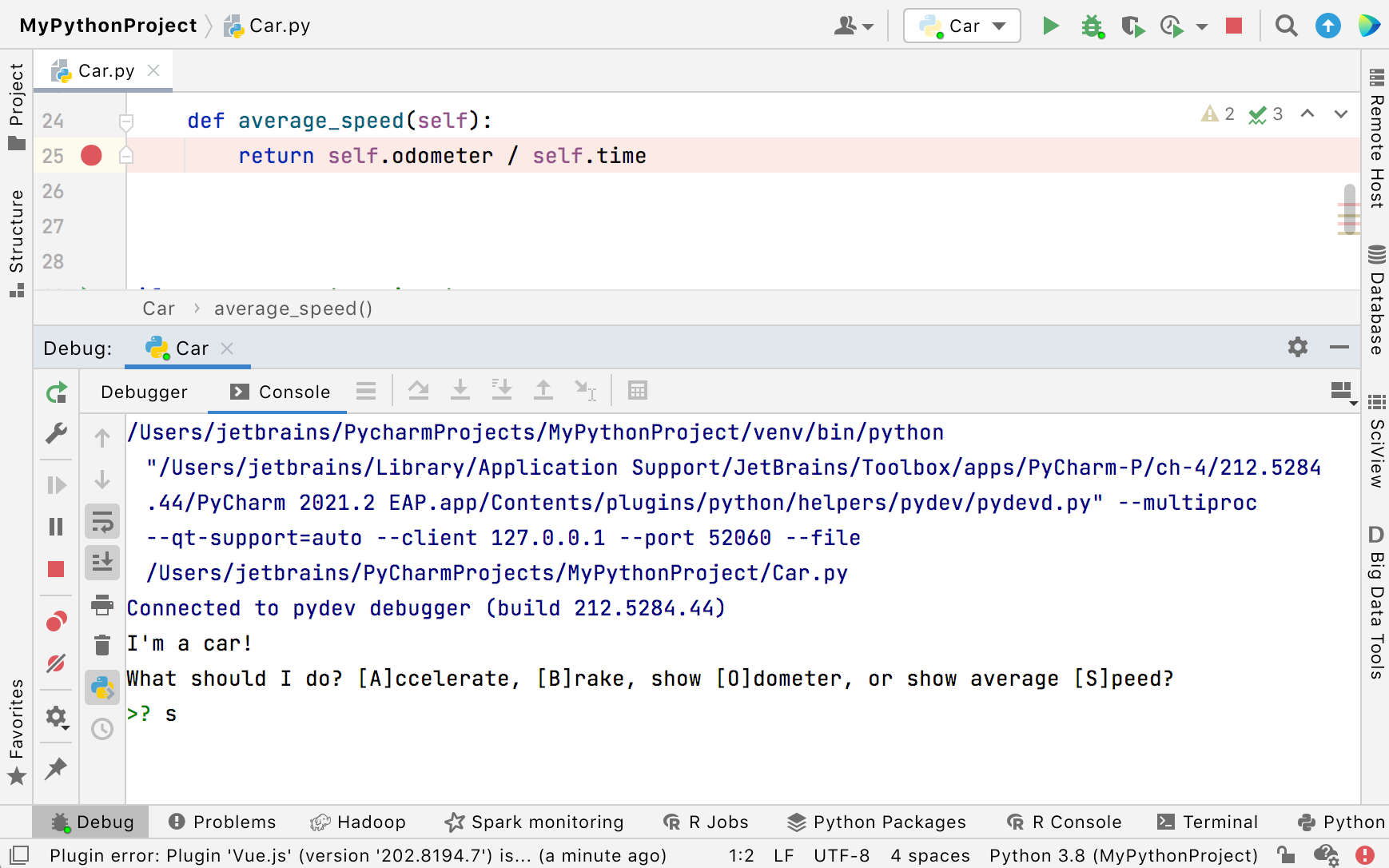Open the View Breakpoints dialog icon
This screenshot has height=868, width=1389.
[56, 621]
